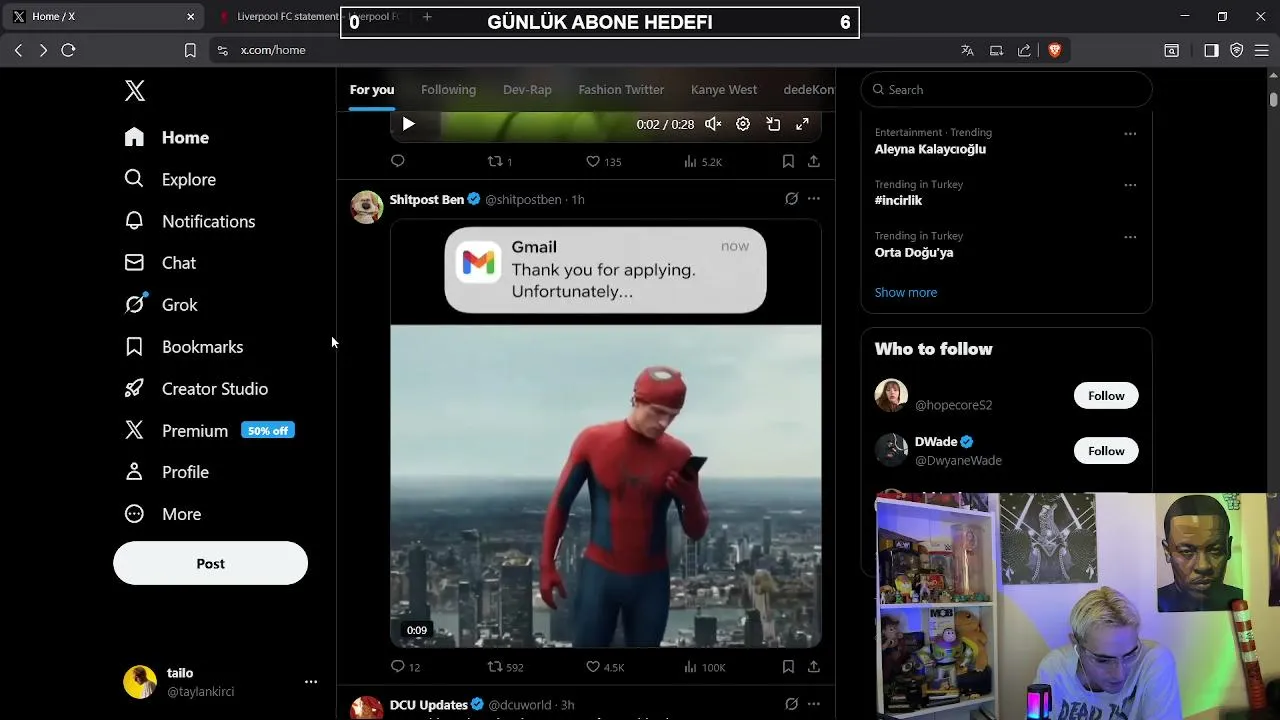This screenshot has width=1280, height=720.
Task: Switch to the Kanye West tab
Action: [724, 90]
